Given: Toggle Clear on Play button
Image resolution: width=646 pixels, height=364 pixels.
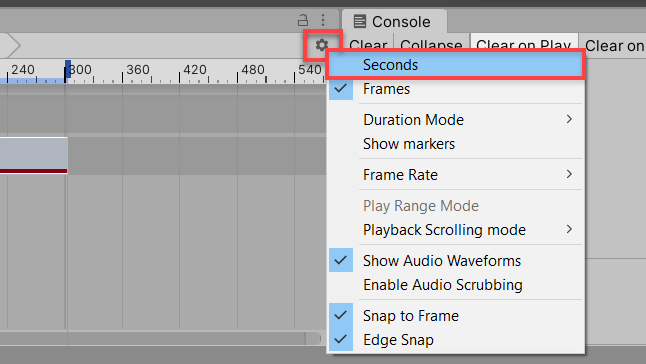Looking at the screenshot, I should (524, 45).
